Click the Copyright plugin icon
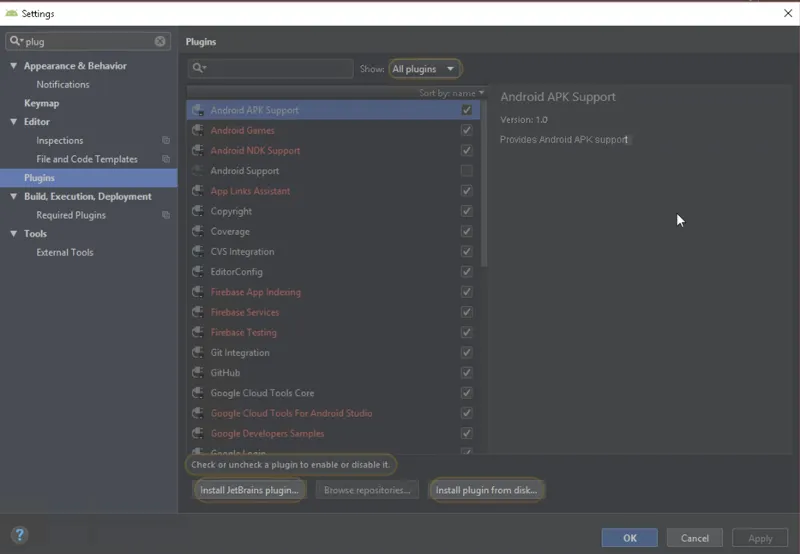Screen dimensions: 800x554 (x=198, y=211)
